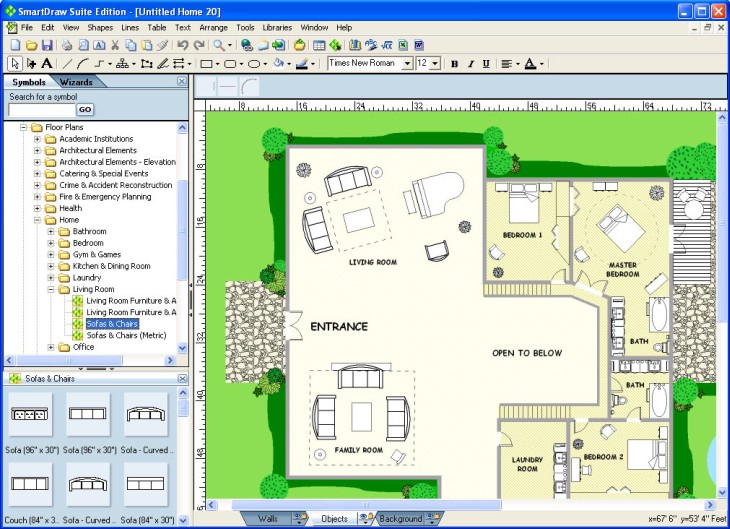Select the arrow pointer tool
The width and height of the screenshot is (730, 529).
(14, 63)
